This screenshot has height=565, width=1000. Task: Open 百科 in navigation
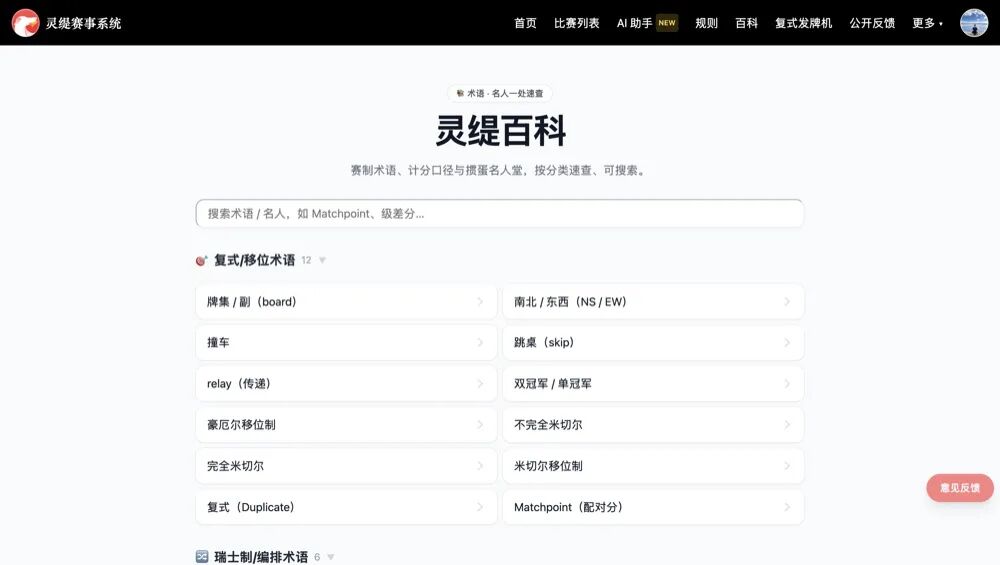click(746, 23)
